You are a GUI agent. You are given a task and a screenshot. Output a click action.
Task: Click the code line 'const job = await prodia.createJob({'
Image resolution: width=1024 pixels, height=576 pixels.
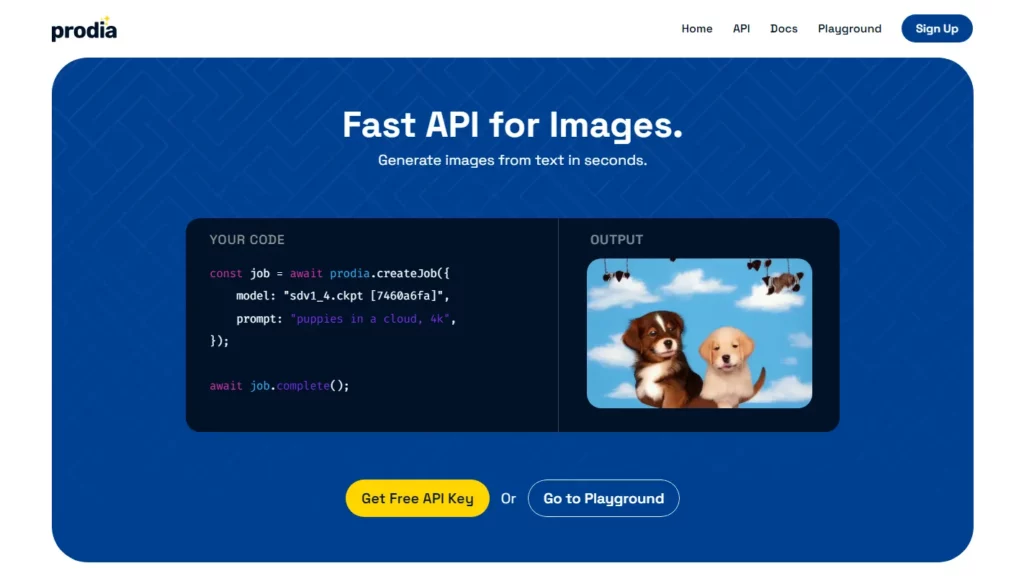click(x=330, y=274)
